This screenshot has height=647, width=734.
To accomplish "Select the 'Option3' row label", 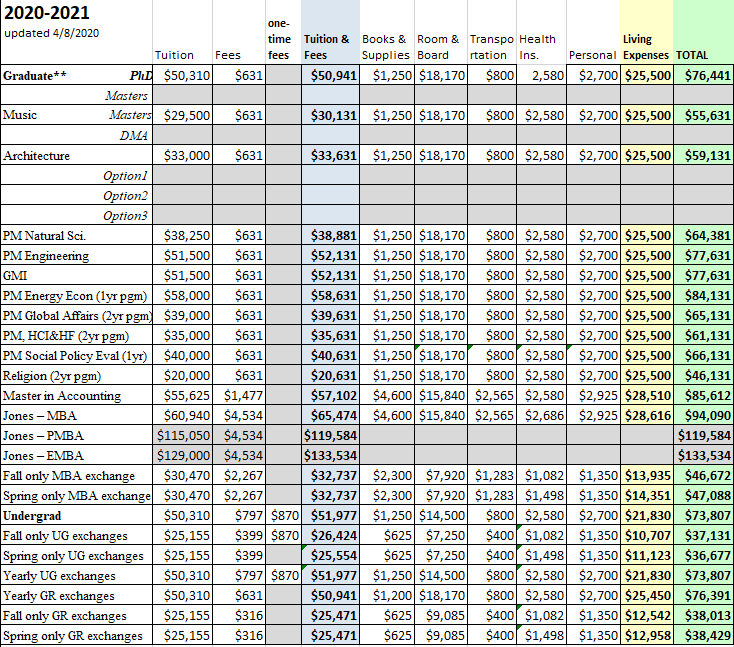I will (125, 216).
